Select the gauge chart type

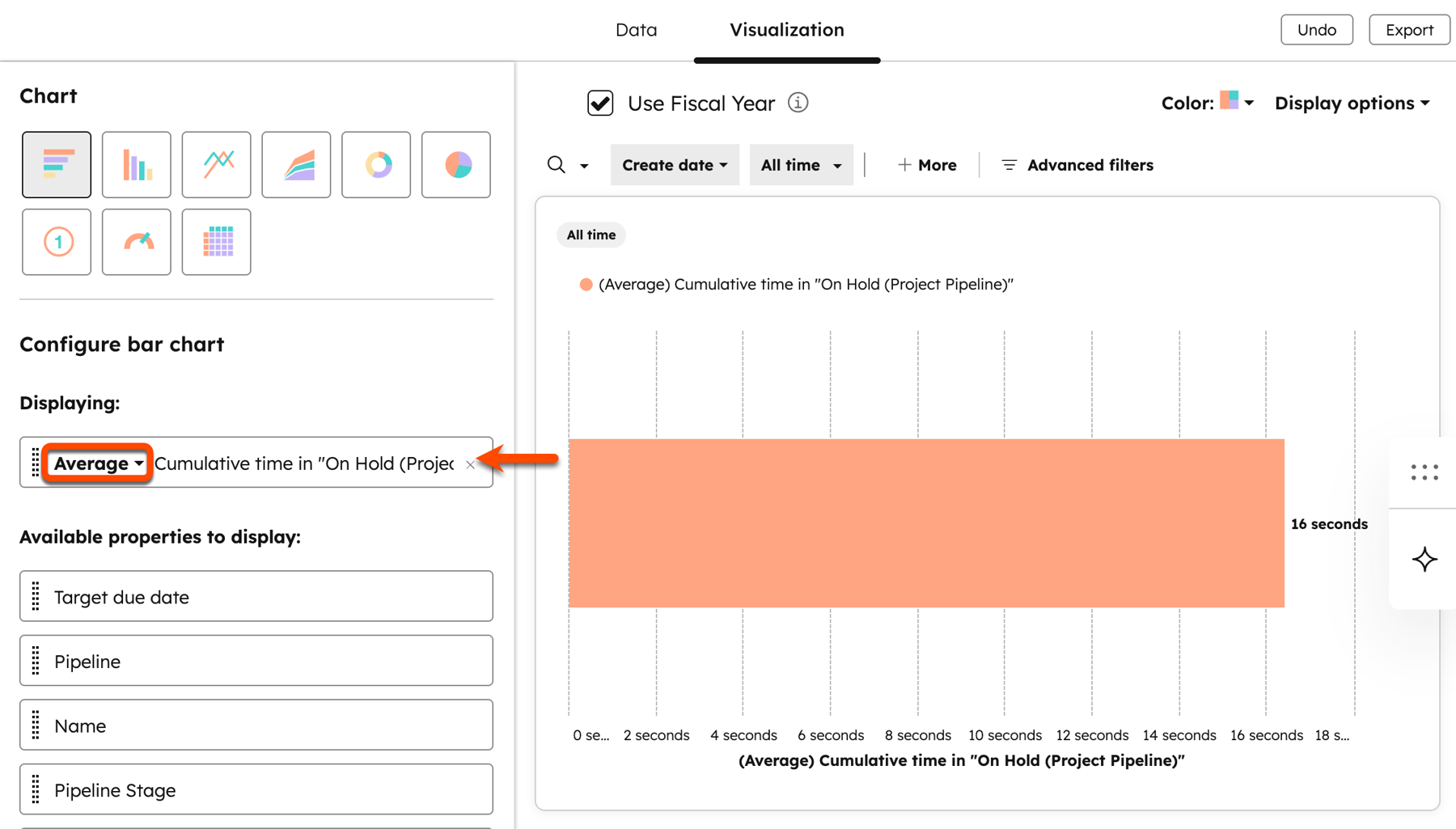[x=136, y=242]
